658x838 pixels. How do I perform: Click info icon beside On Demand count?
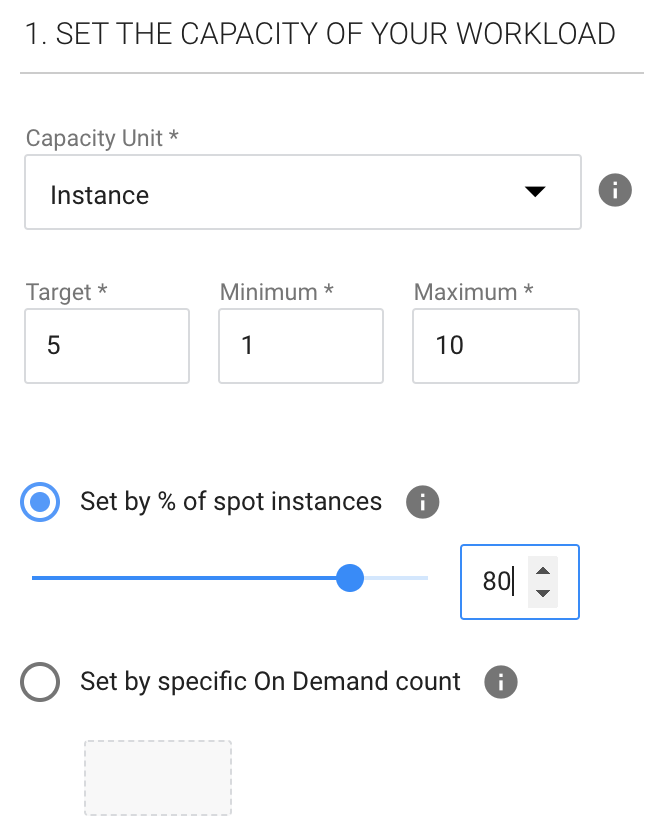click(501, 683)
